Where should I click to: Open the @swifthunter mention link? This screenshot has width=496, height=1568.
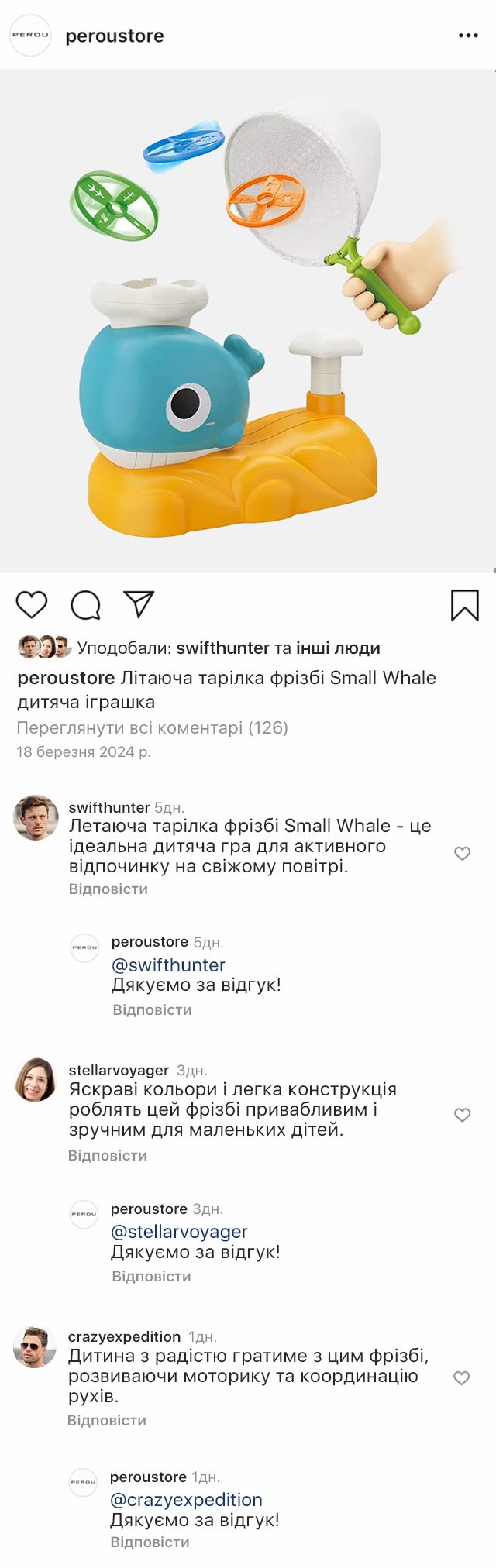click(168, 965)
